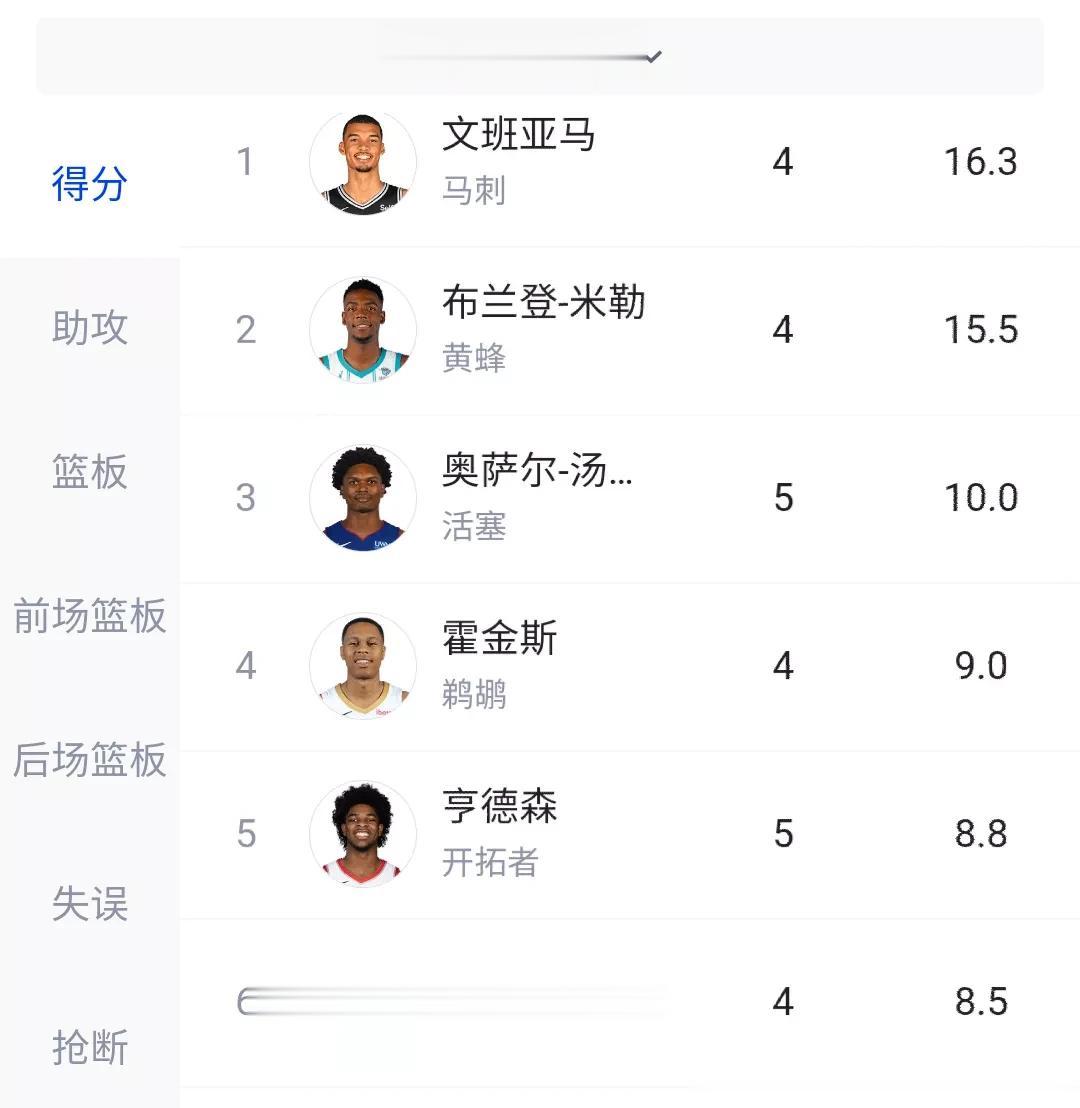
Task: Select the sixth row scoring 8.5
Action: (x=630, y=1002)
